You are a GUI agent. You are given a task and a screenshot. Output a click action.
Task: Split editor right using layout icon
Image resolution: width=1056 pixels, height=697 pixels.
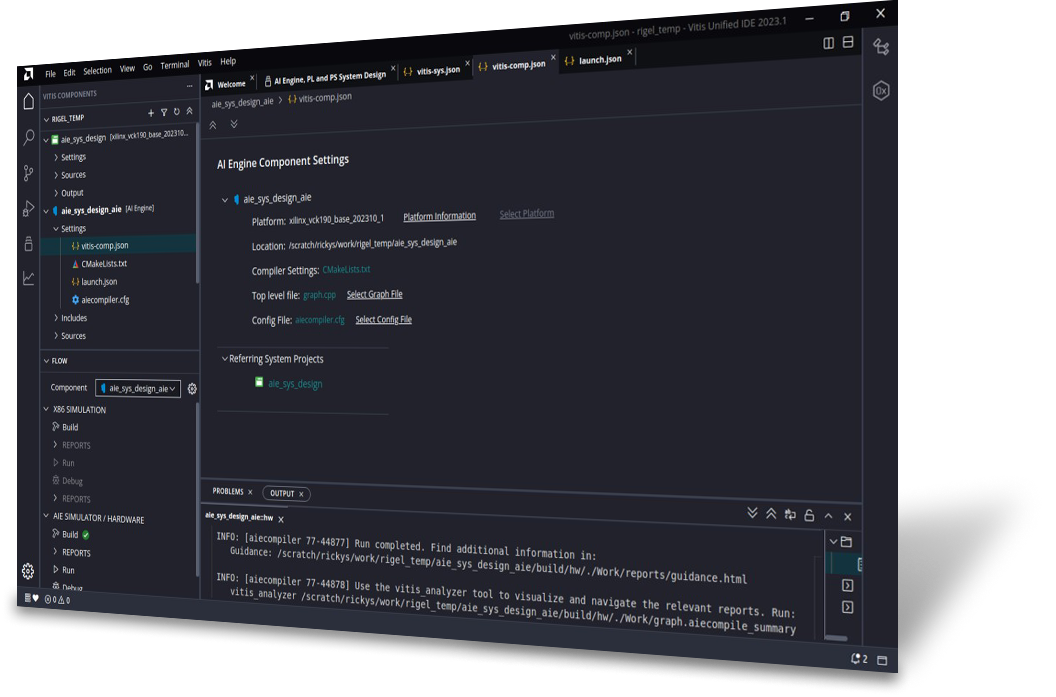click(828, 43)
